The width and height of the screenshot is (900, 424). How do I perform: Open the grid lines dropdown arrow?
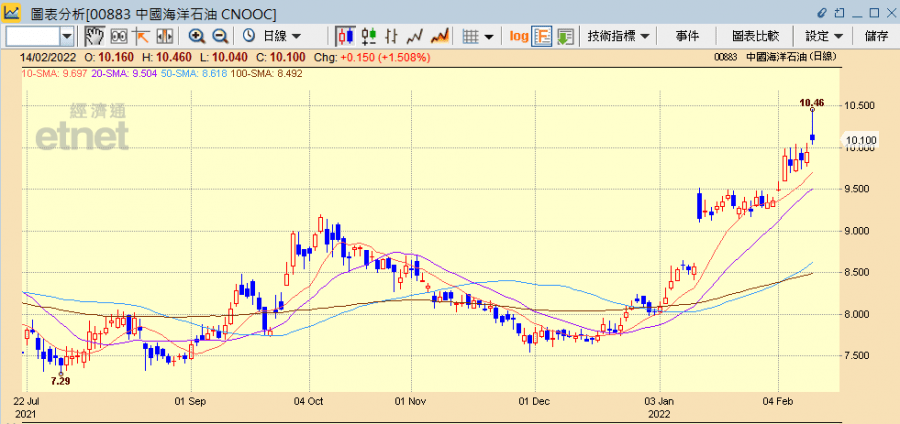coord(488,37)
